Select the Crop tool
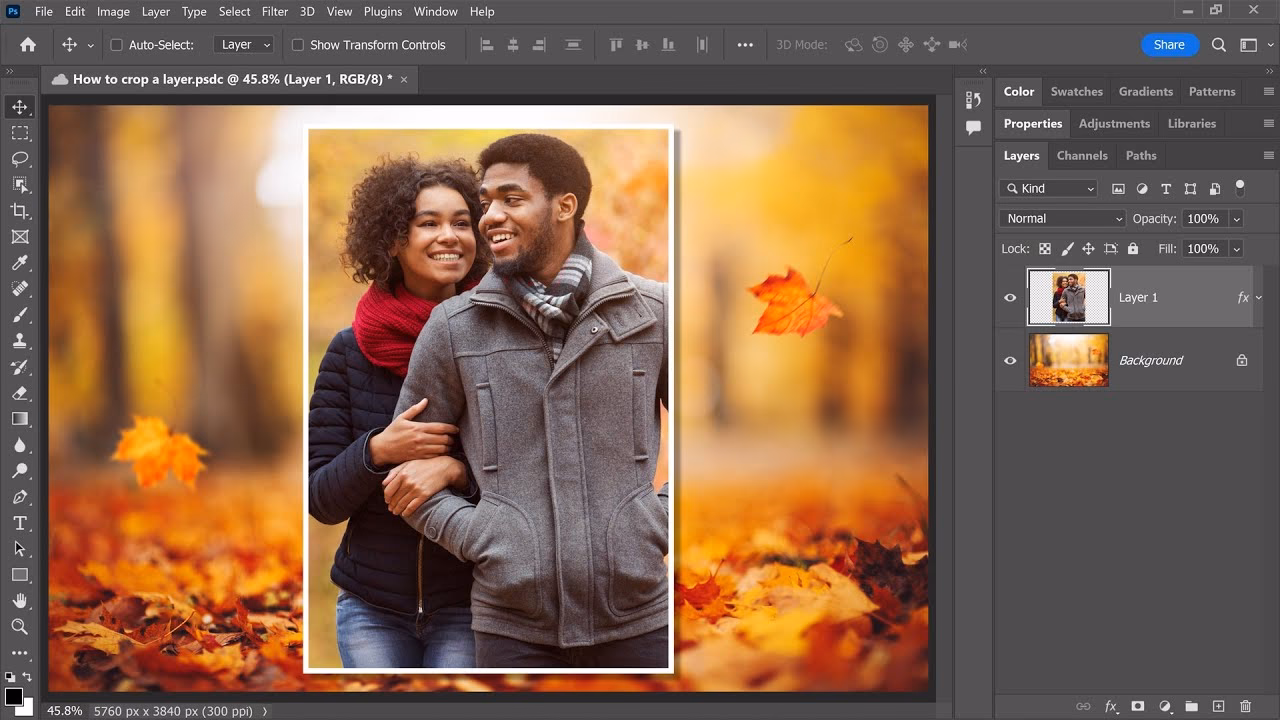The width and height of the screenshot is (1280, 720). point(19,211)
